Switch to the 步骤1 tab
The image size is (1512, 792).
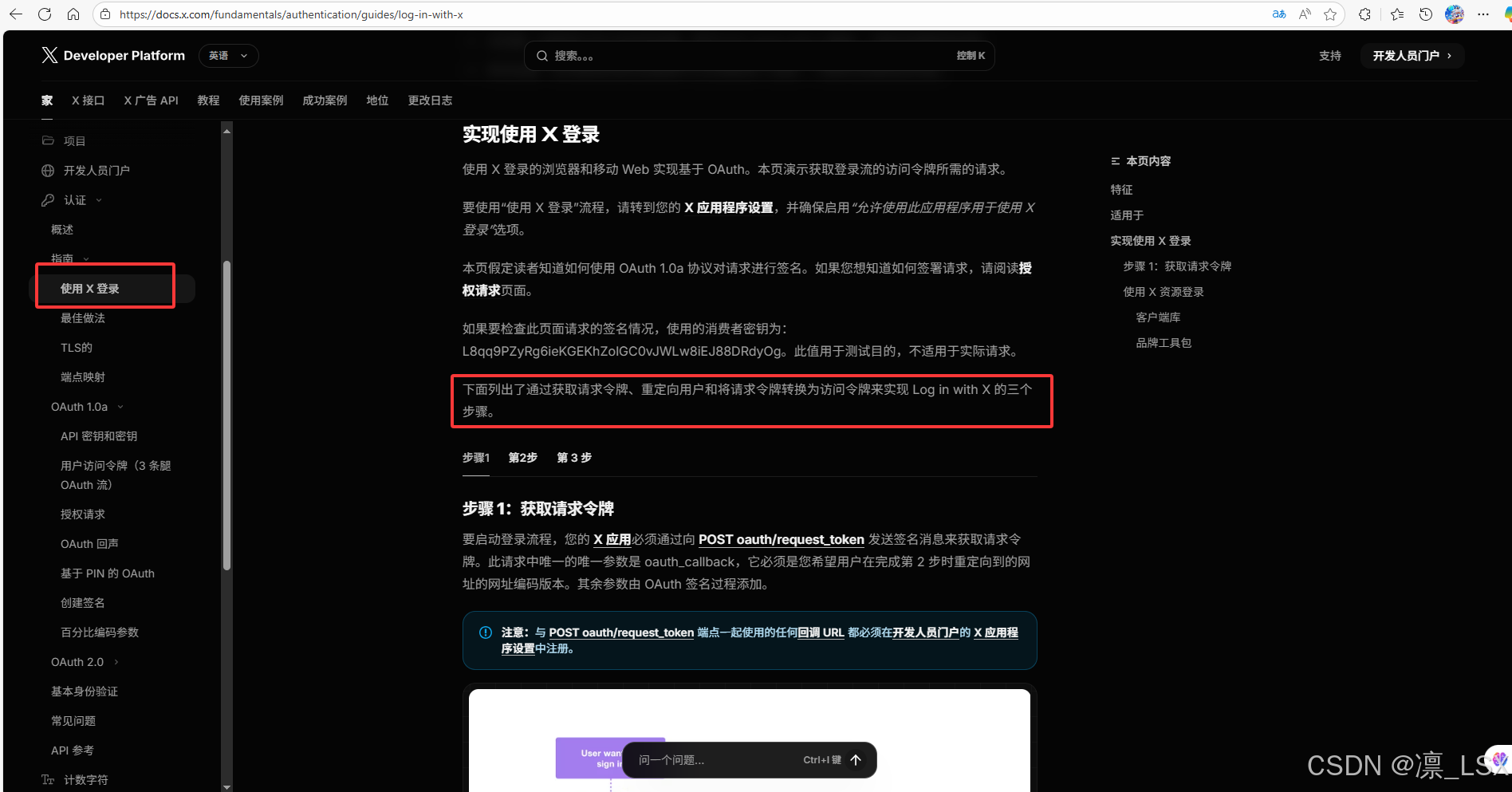(476, 458)
